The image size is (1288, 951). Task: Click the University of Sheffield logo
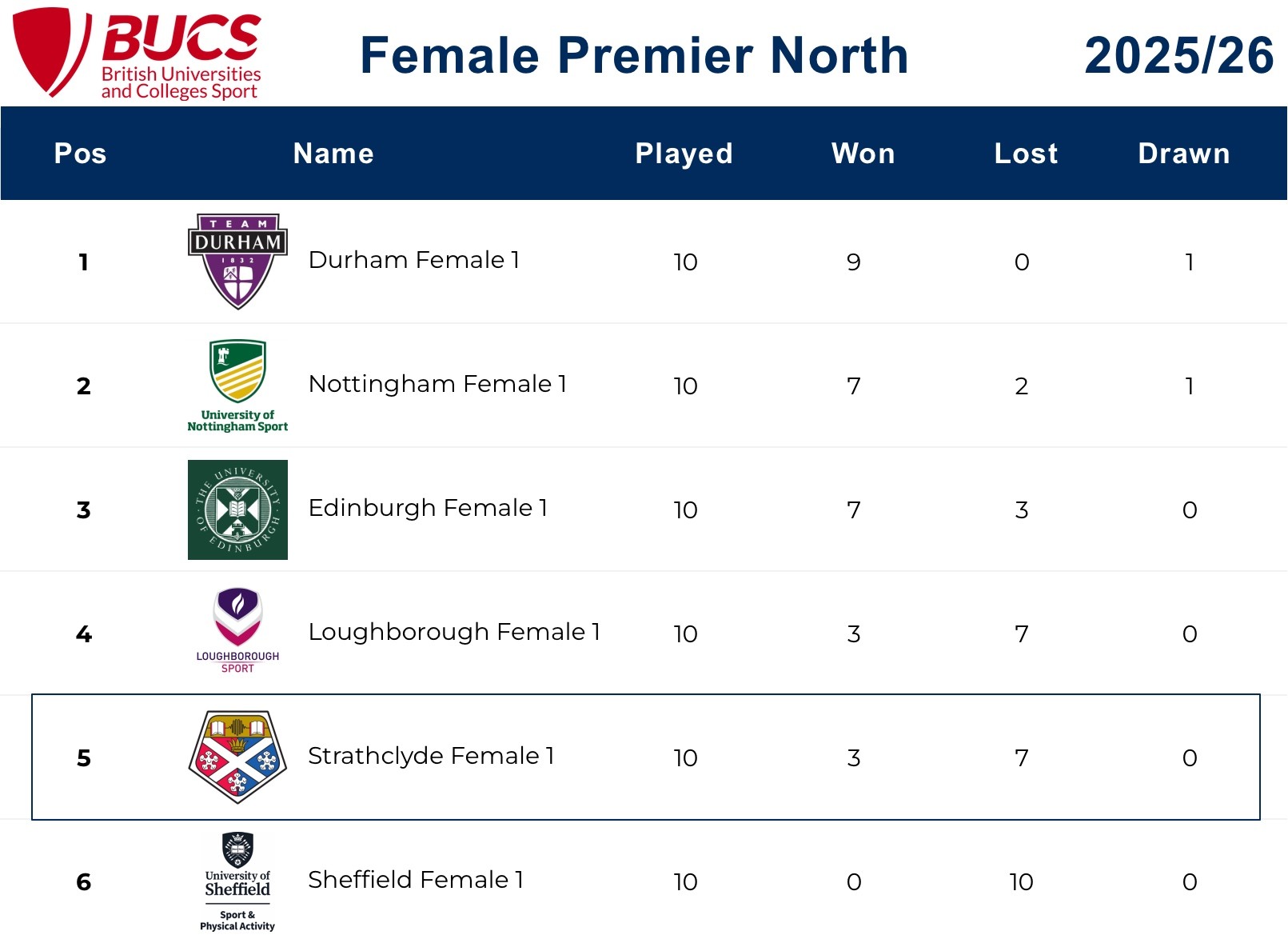(x=237, y=881)
